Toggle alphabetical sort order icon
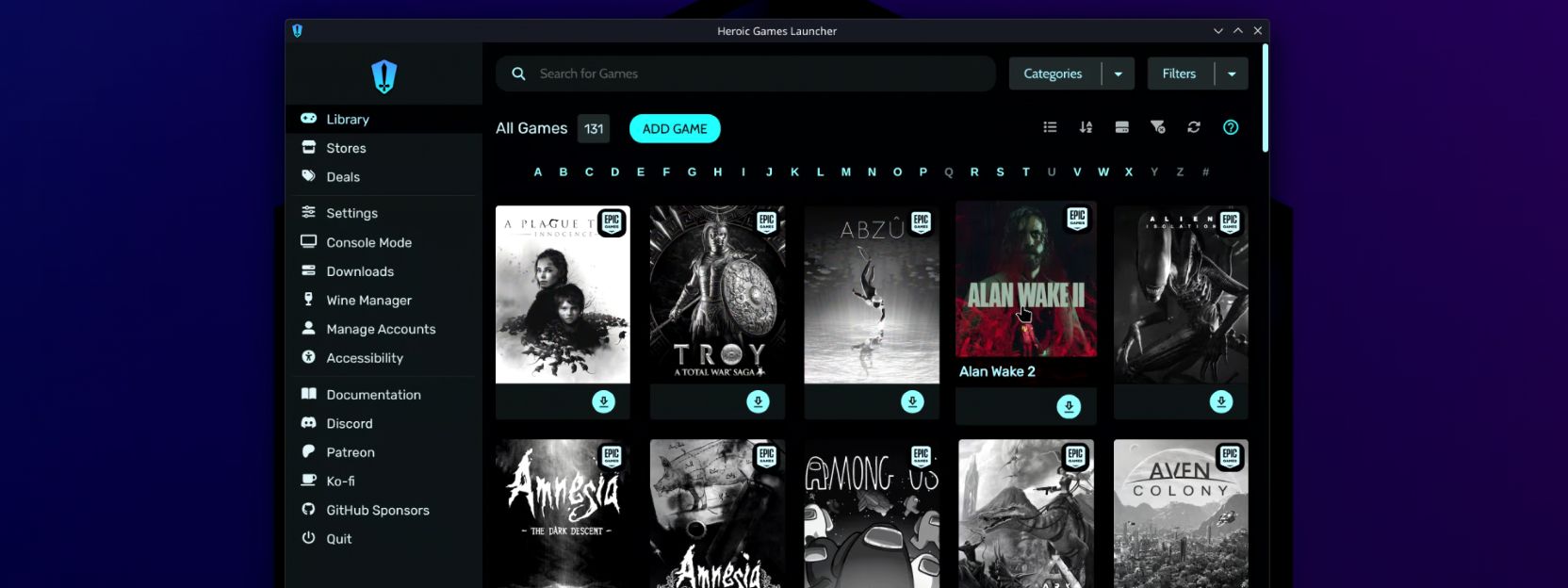 (x=1086, y=127)
